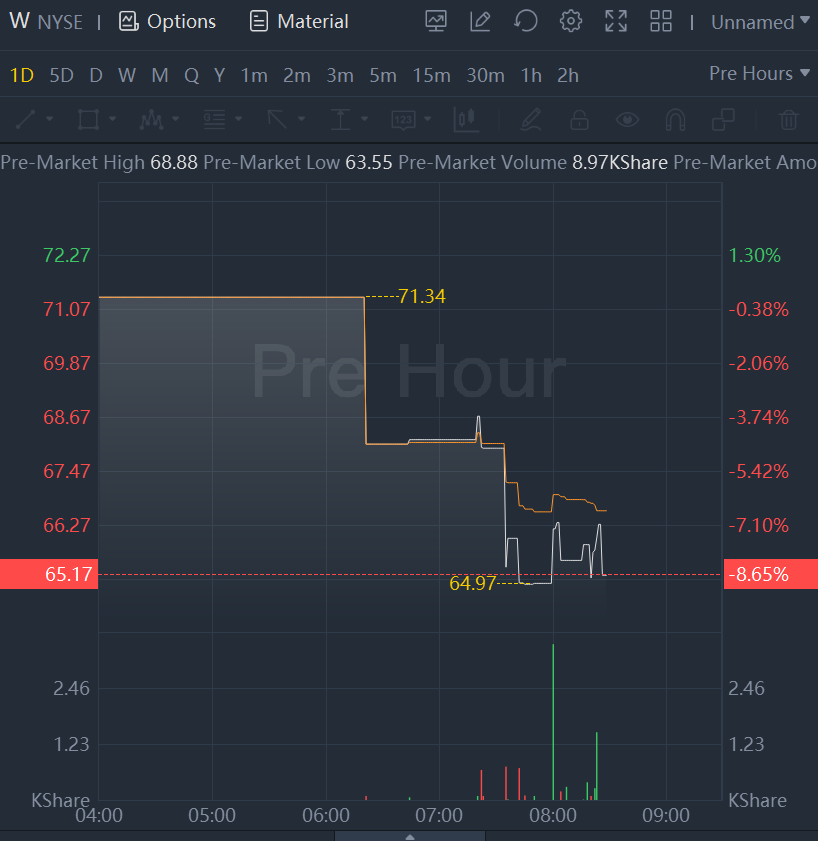This screenshot has height=841, width=818.
Task: Enter fullscreen with the expand arrows icon
Action: [x=616, y=21]
